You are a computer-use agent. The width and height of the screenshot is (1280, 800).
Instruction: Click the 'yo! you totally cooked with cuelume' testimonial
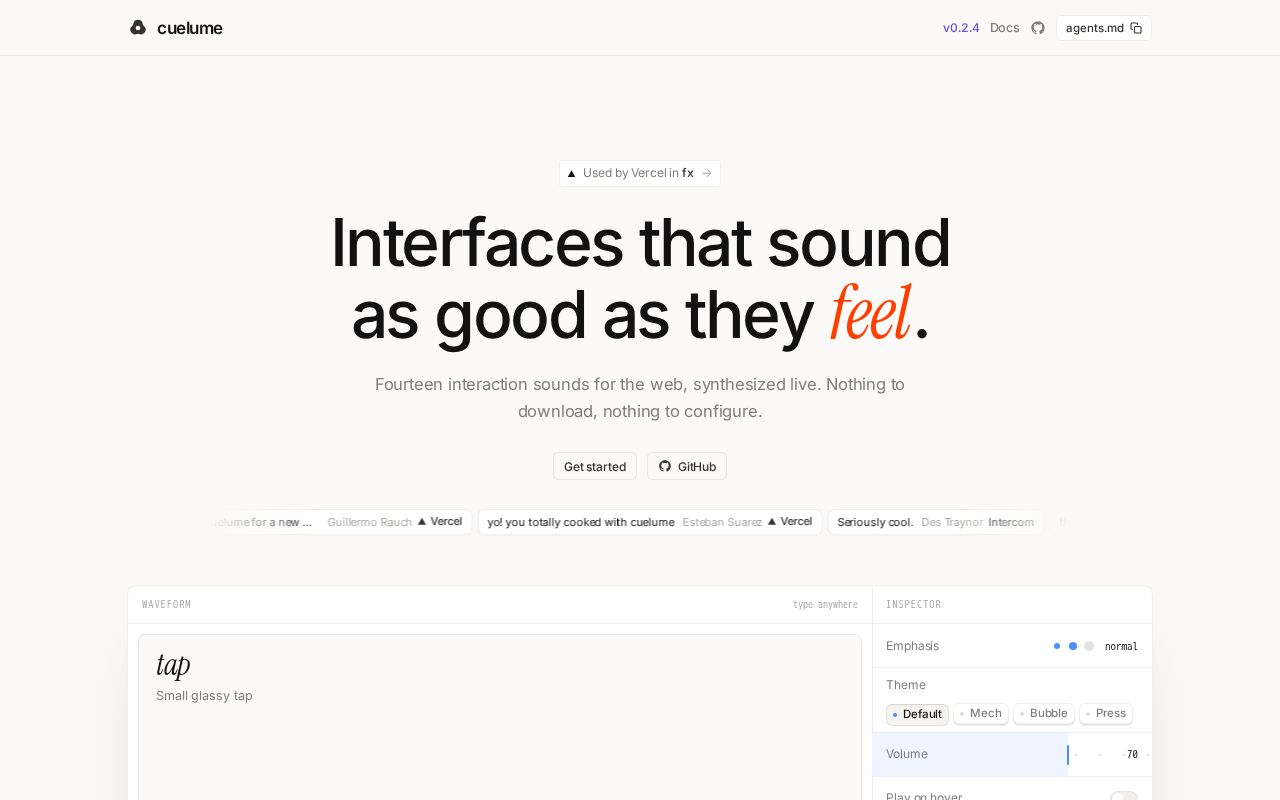coord(650,522)
